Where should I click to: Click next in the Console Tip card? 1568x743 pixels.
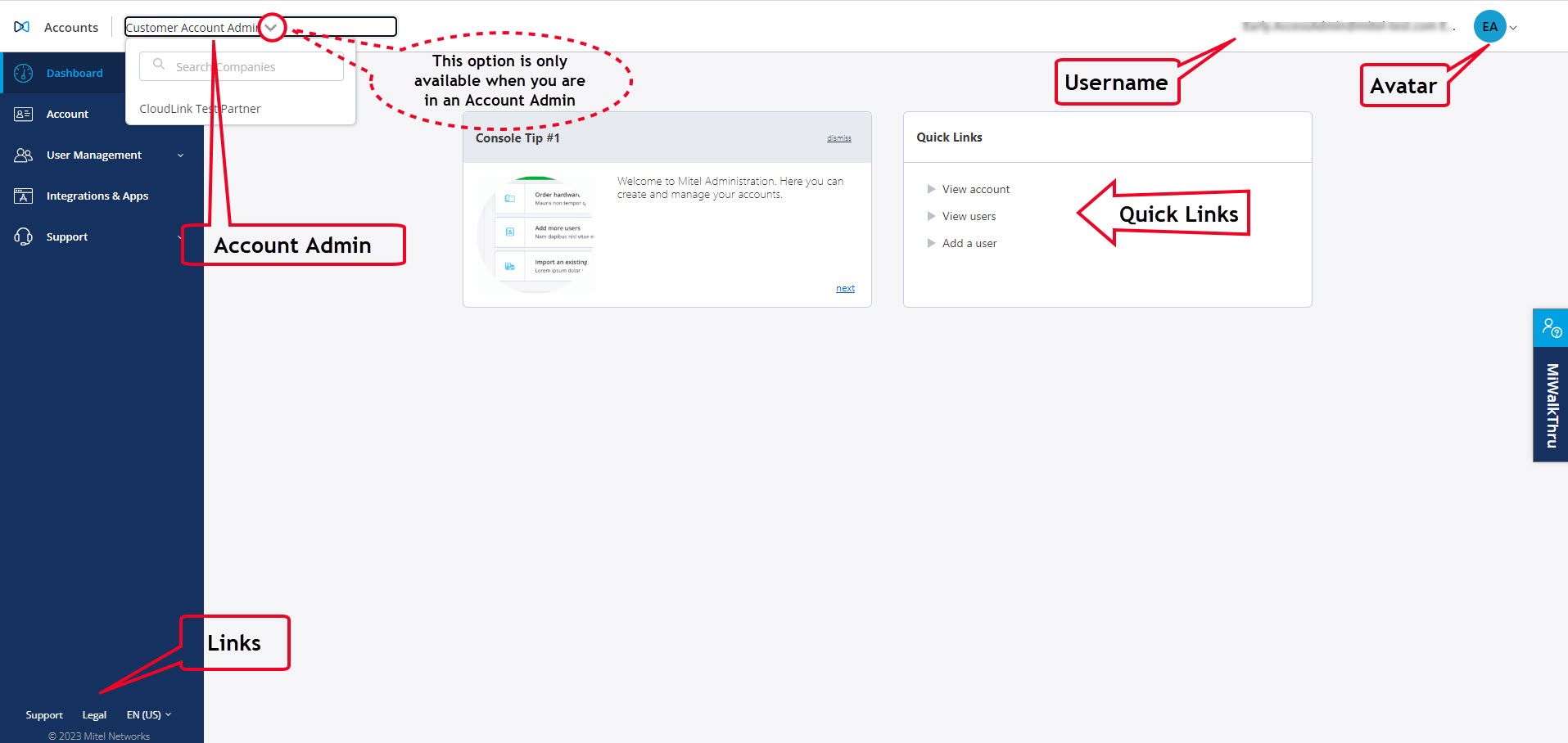point(844,287)
